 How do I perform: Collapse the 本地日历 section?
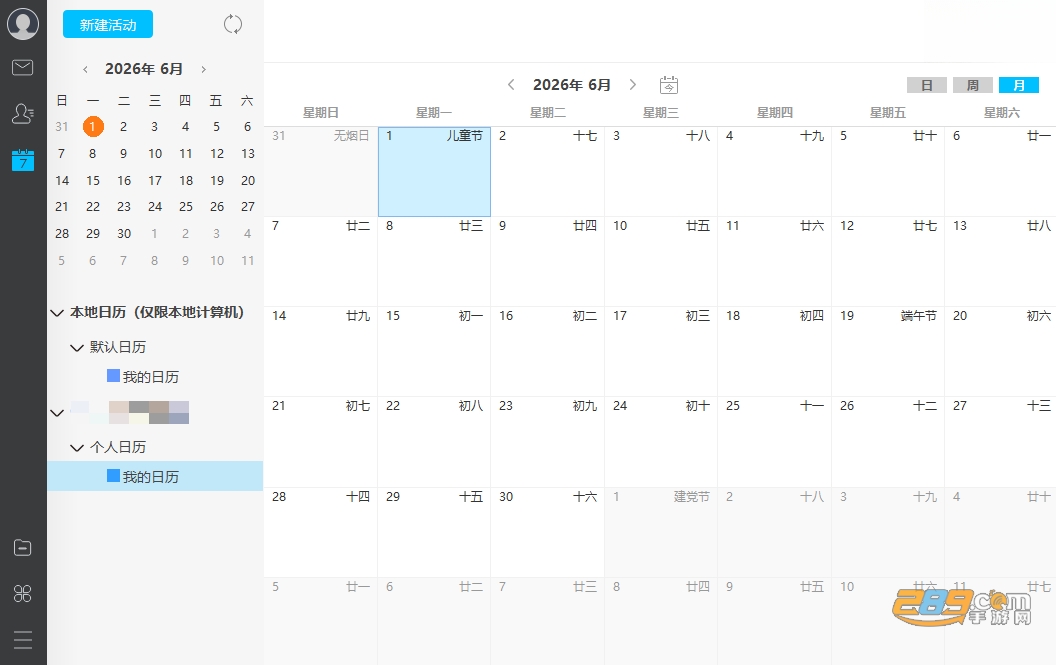pyautogui.click(x=57, y=313)
